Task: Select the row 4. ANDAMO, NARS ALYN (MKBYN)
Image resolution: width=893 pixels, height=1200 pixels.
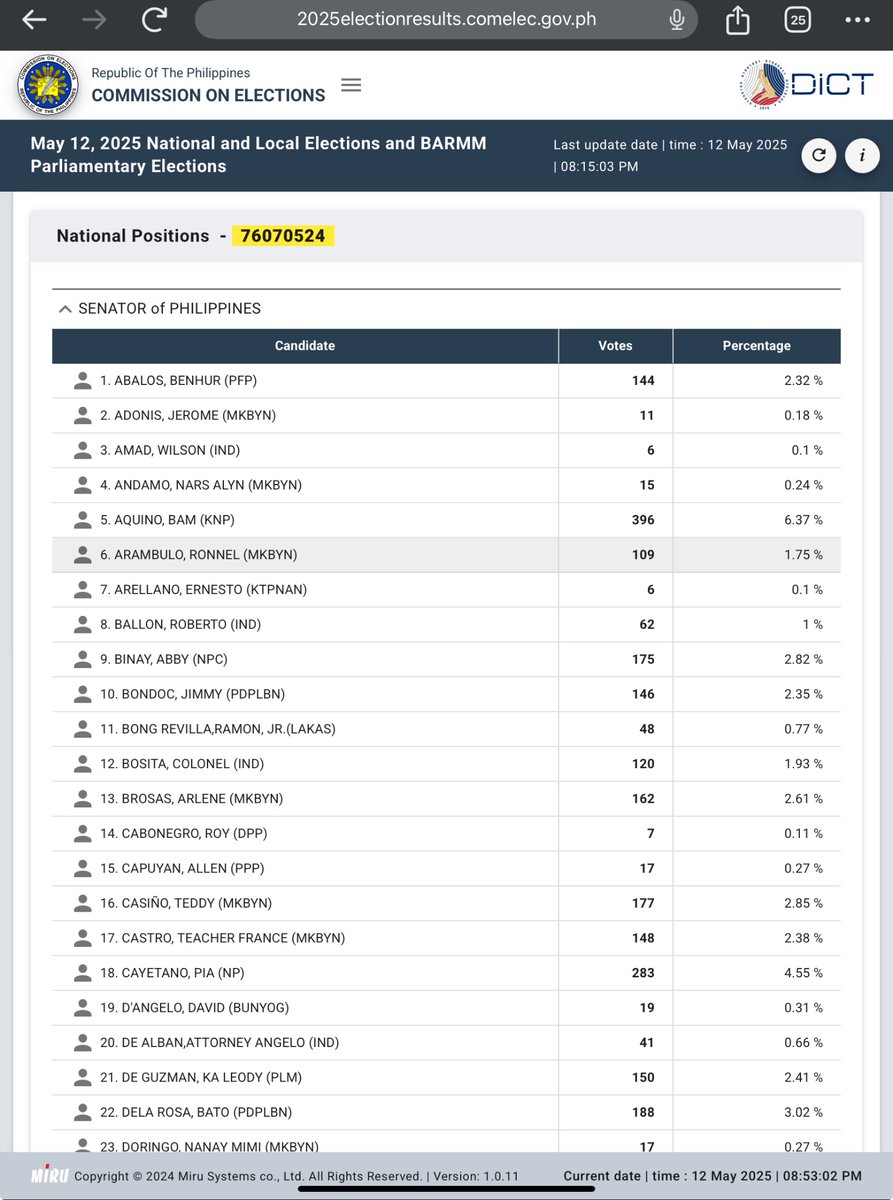Action: point(446,485)
